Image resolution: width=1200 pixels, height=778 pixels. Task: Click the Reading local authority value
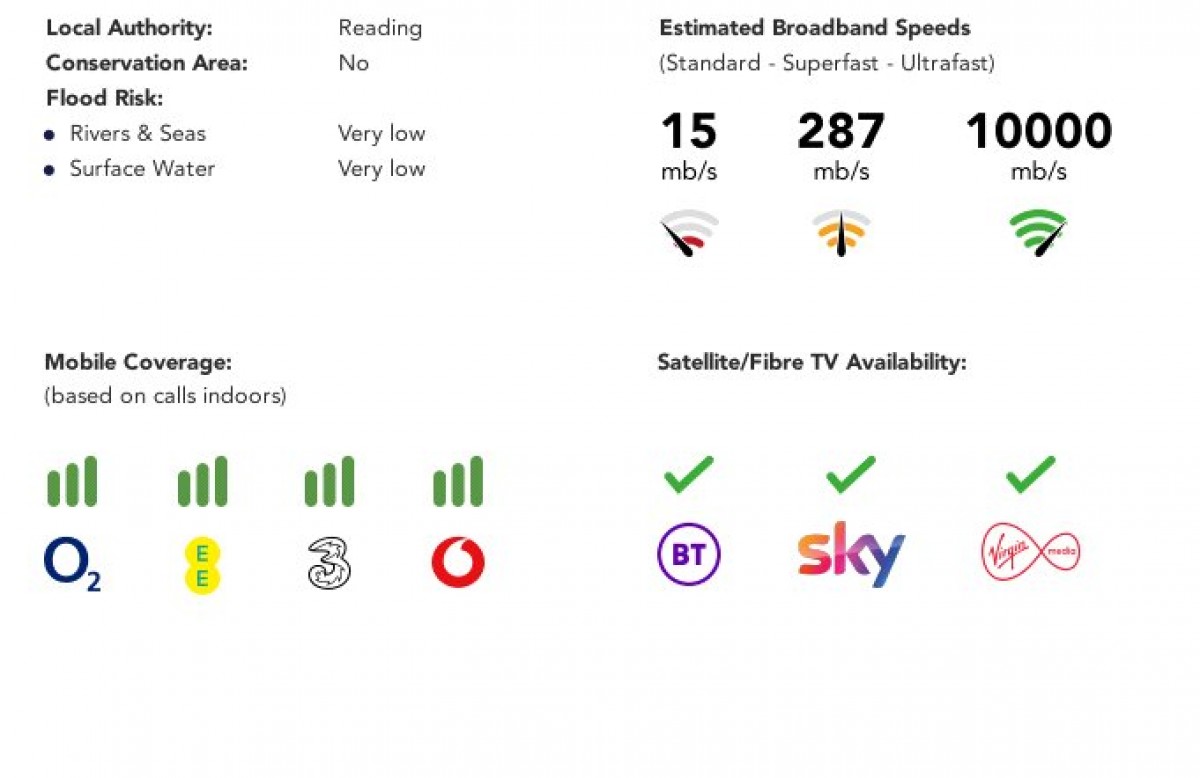(x=380, y=28)
